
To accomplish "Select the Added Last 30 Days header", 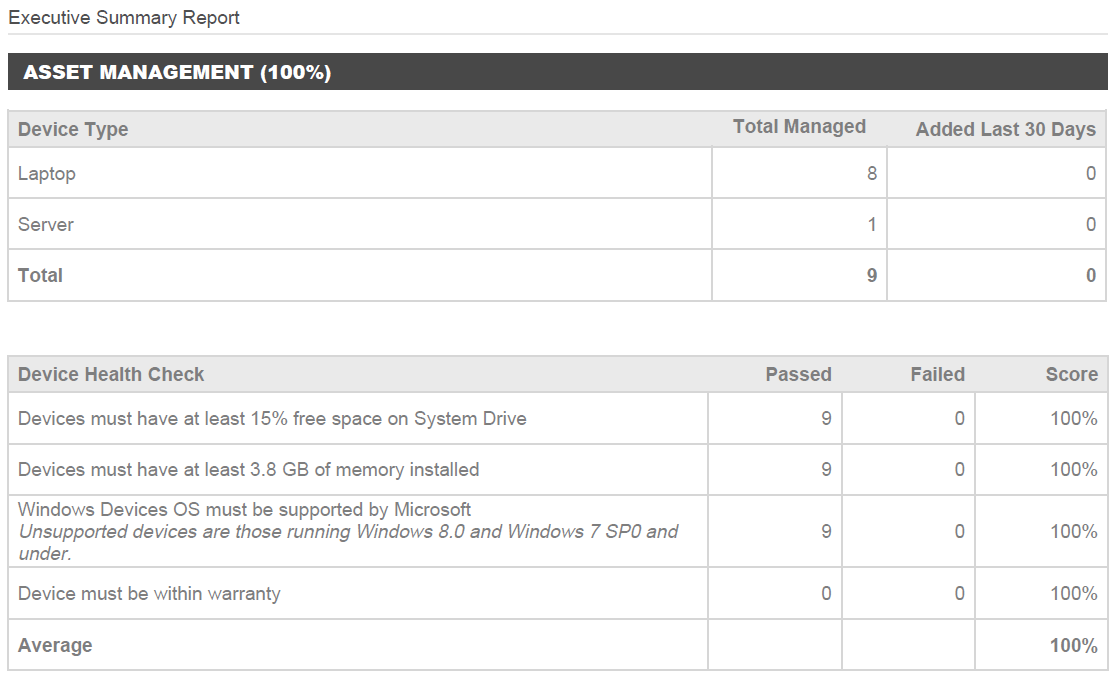I will (1005, 129).
